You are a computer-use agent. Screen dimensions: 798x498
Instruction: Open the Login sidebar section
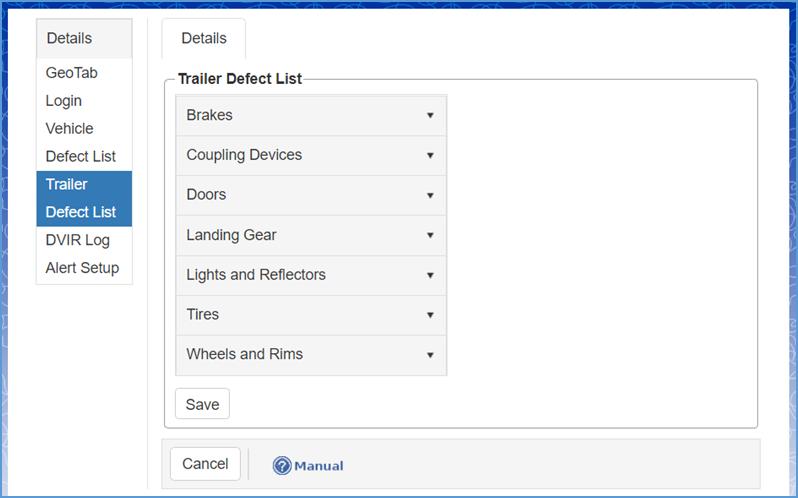coord(64,101)
